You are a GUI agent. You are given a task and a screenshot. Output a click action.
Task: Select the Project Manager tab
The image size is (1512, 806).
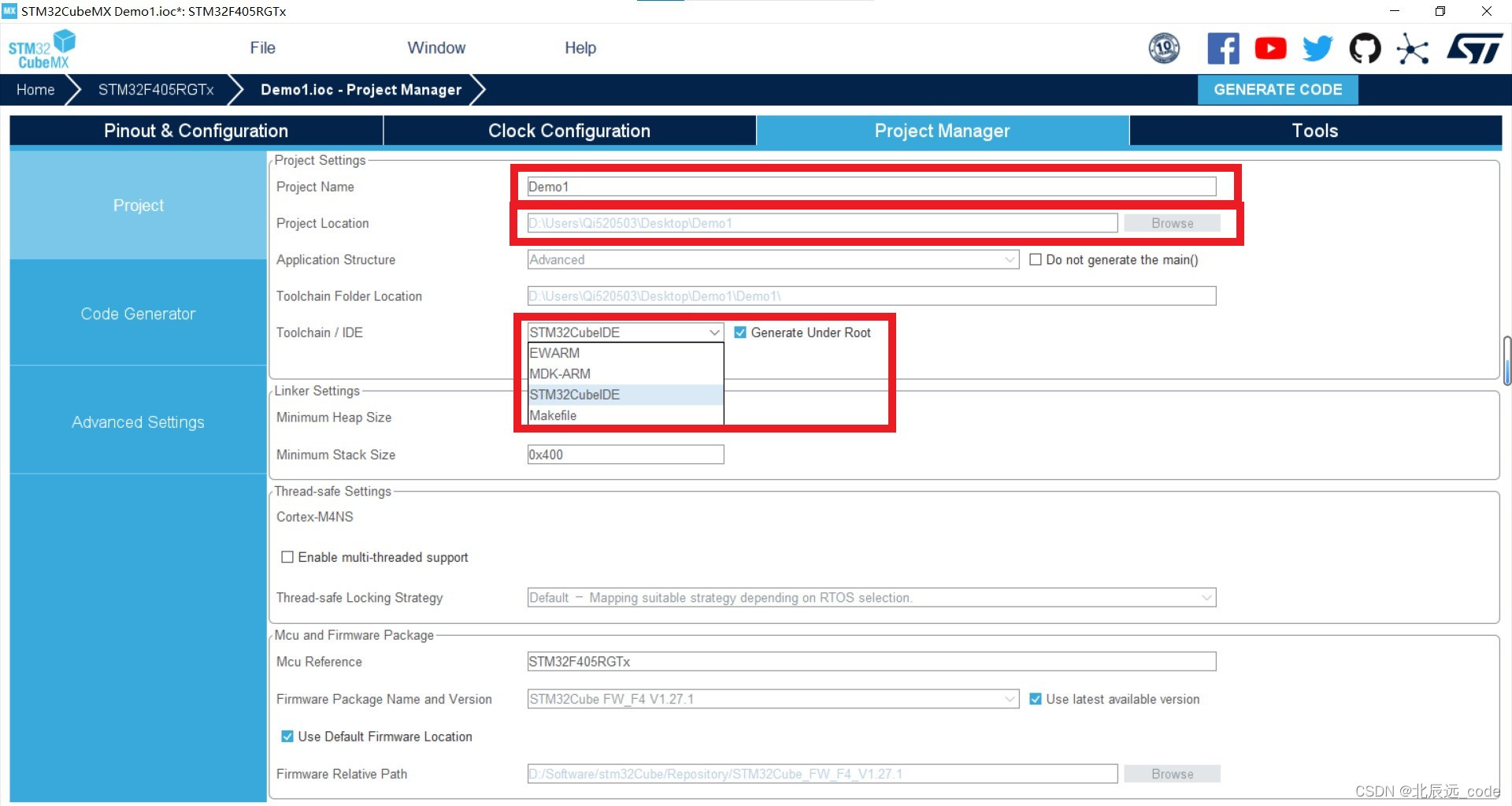tap(943, 131)
